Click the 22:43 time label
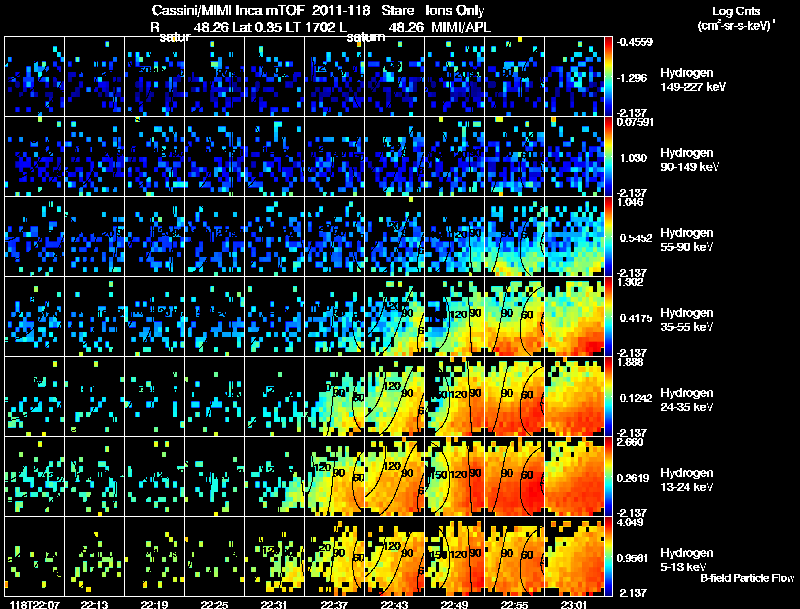The width and height of the screenshot is (800, 609). [x=394, y=604]
